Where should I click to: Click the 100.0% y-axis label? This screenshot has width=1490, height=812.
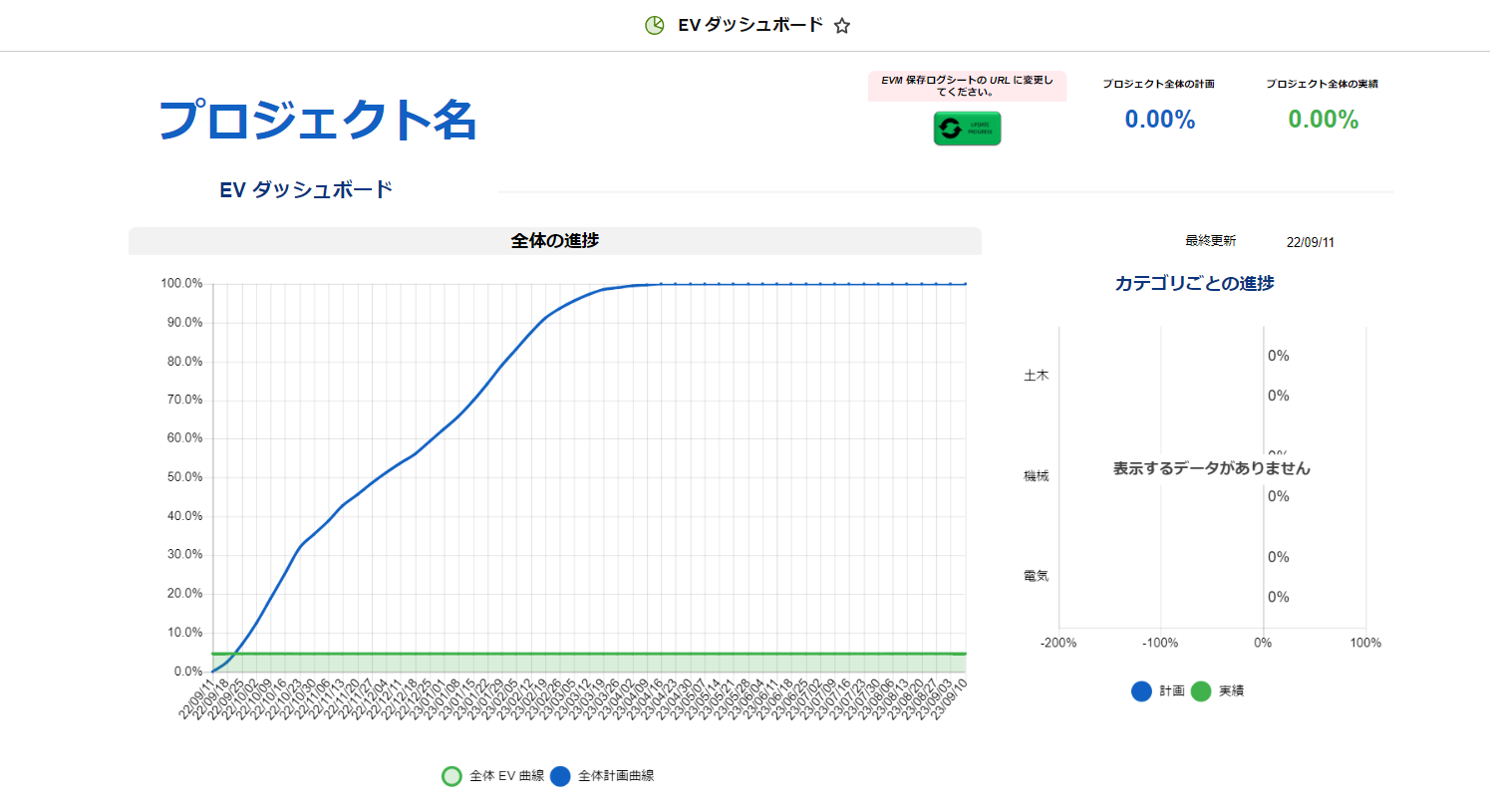(x=181, y=284)
